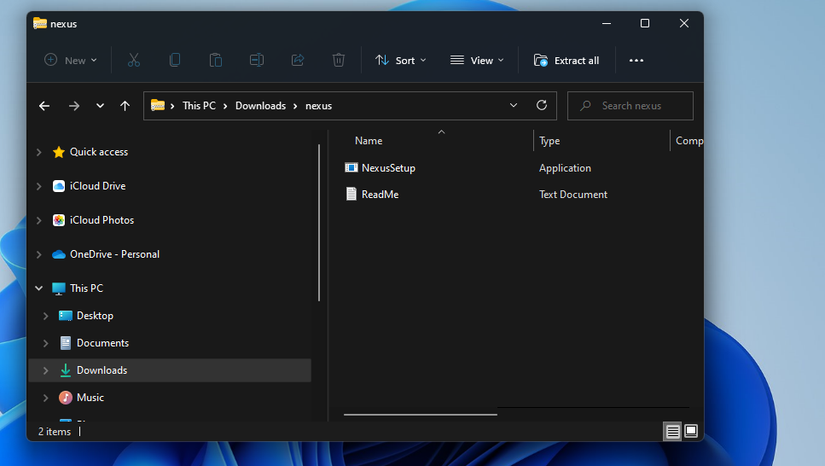Click the Cut scissors icon
Image resolution: width=825 pixels, height=466 pixels.
[133, 60]
